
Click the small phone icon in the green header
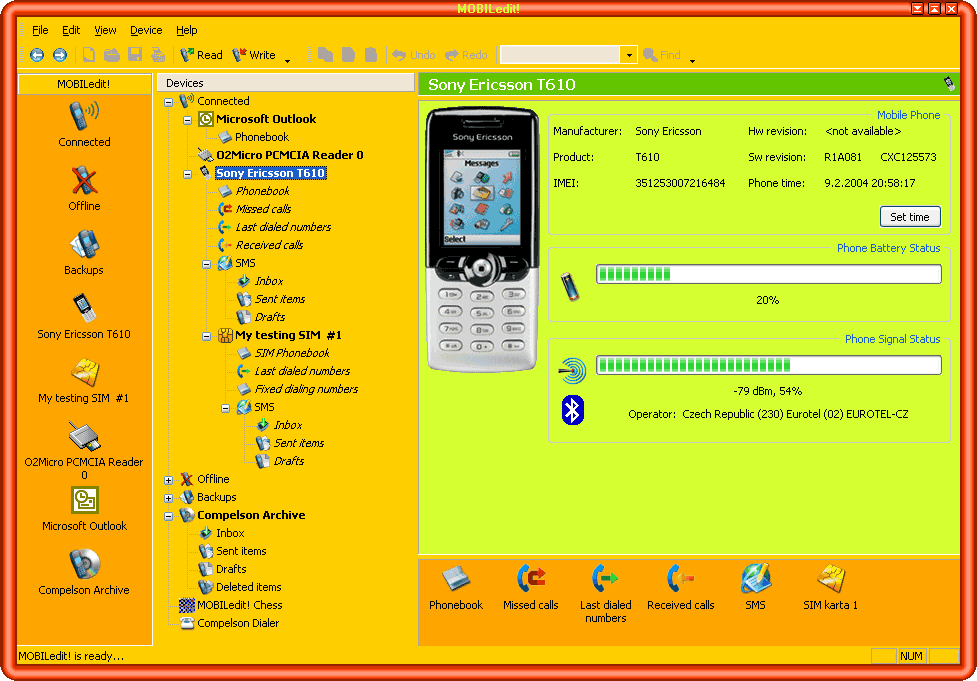tap(949, 83)
